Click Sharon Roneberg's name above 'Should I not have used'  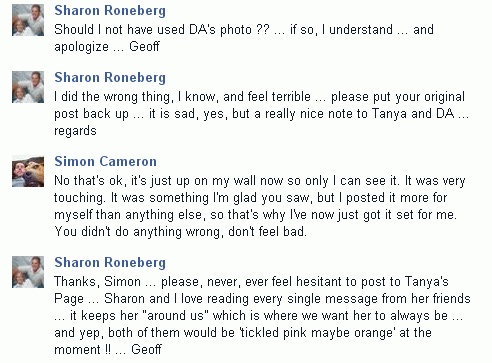click(110, 11)
